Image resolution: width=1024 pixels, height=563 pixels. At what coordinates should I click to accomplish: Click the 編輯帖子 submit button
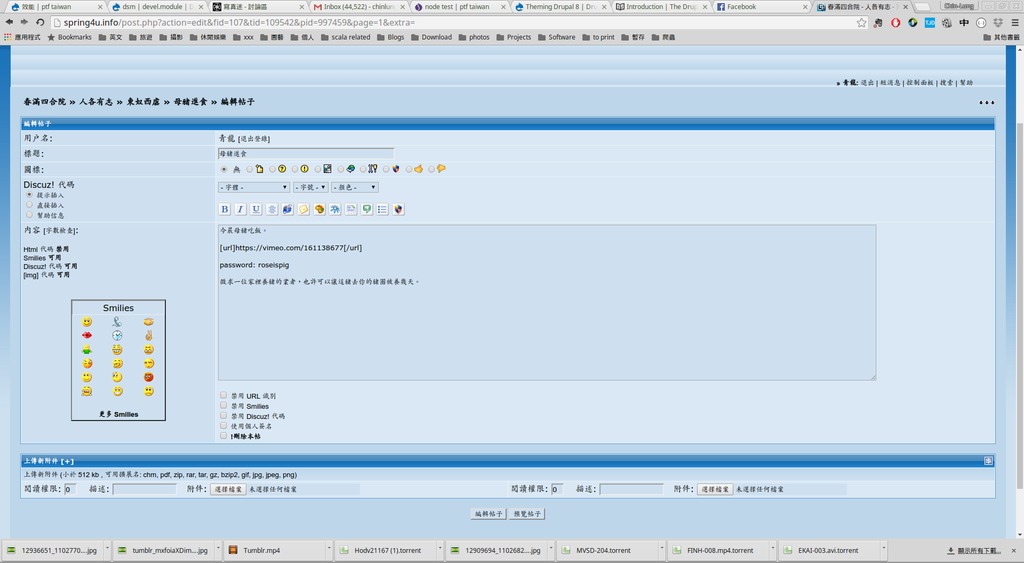[x=488, y=514]
